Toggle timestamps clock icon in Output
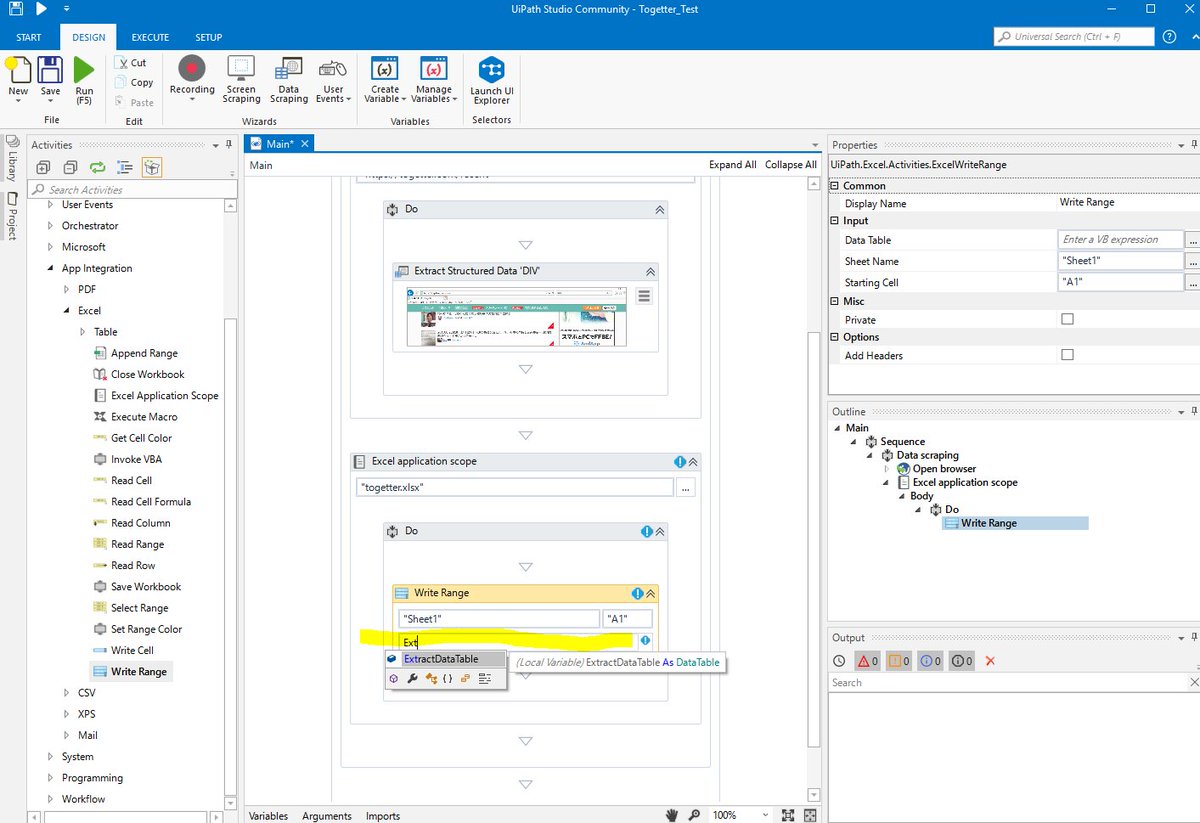The width and height of the screenshot is (1200, 823). (x=839, y=661)
